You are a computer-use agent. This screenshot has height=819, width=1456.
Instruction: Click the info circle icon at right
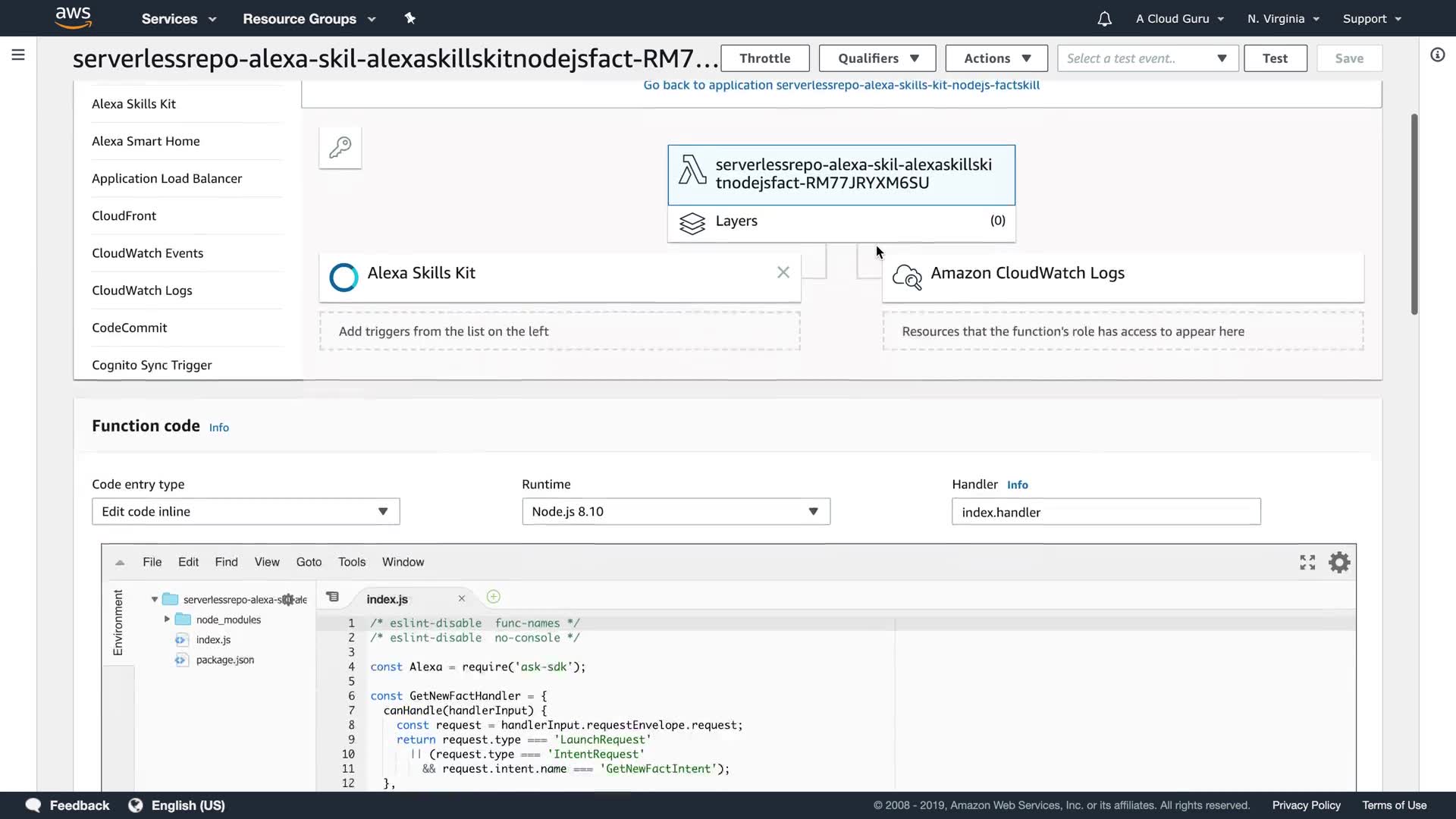coord(1437,55)
